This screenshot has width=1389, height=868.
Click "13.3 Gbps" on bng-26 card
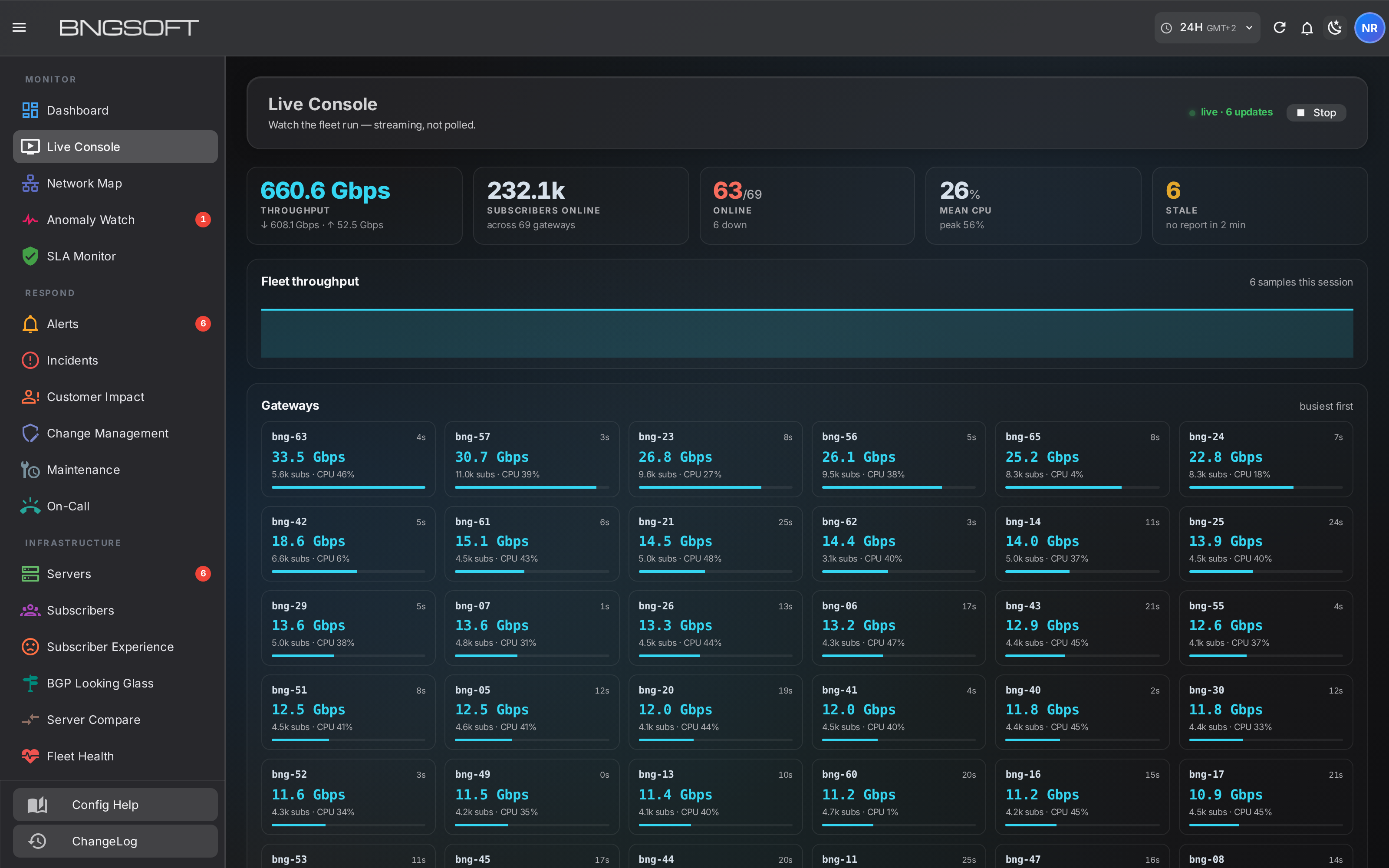click(x=675, y=626)
